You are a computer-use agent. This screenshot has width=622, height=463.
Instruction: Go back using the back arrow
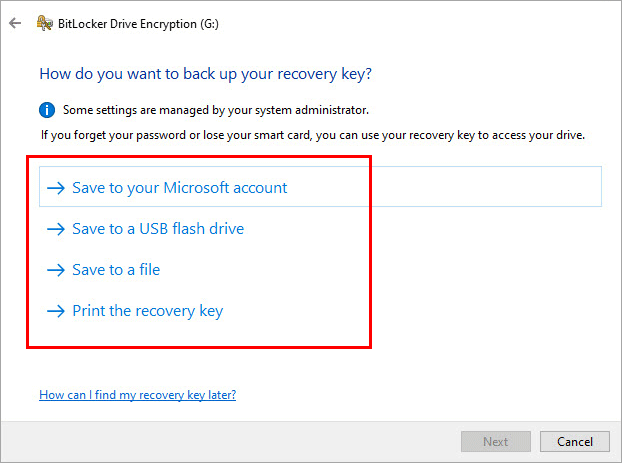[15, 23]
